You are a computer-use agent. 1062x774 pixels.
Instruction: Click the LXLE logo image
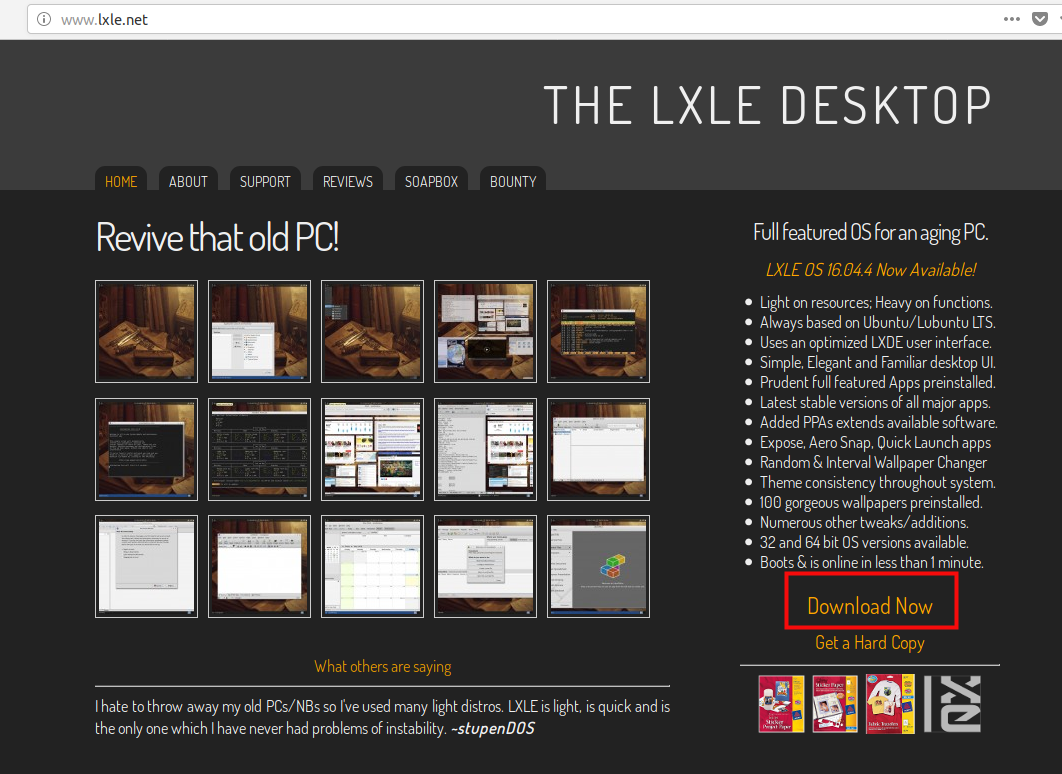[x=953, y=704]
